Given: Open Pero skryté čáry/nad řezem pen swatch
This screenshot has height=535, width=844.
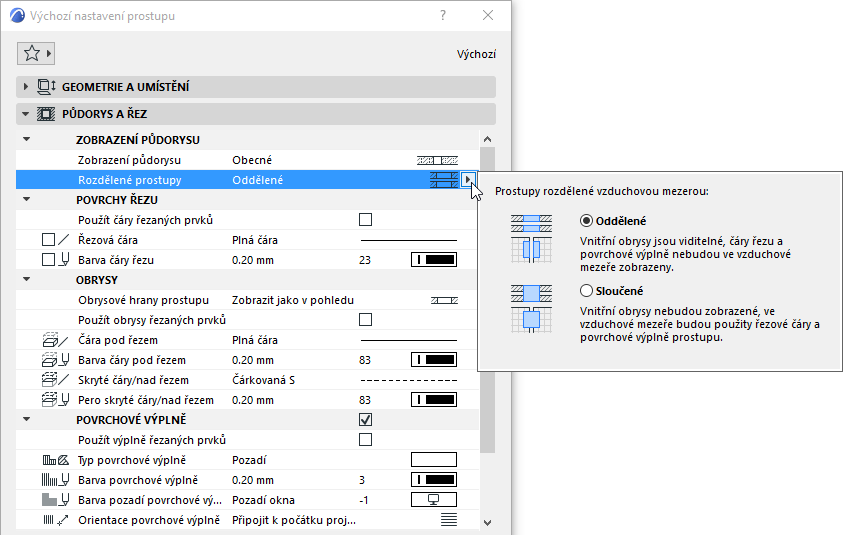Looking at the screenshot, I should (434, 400).
